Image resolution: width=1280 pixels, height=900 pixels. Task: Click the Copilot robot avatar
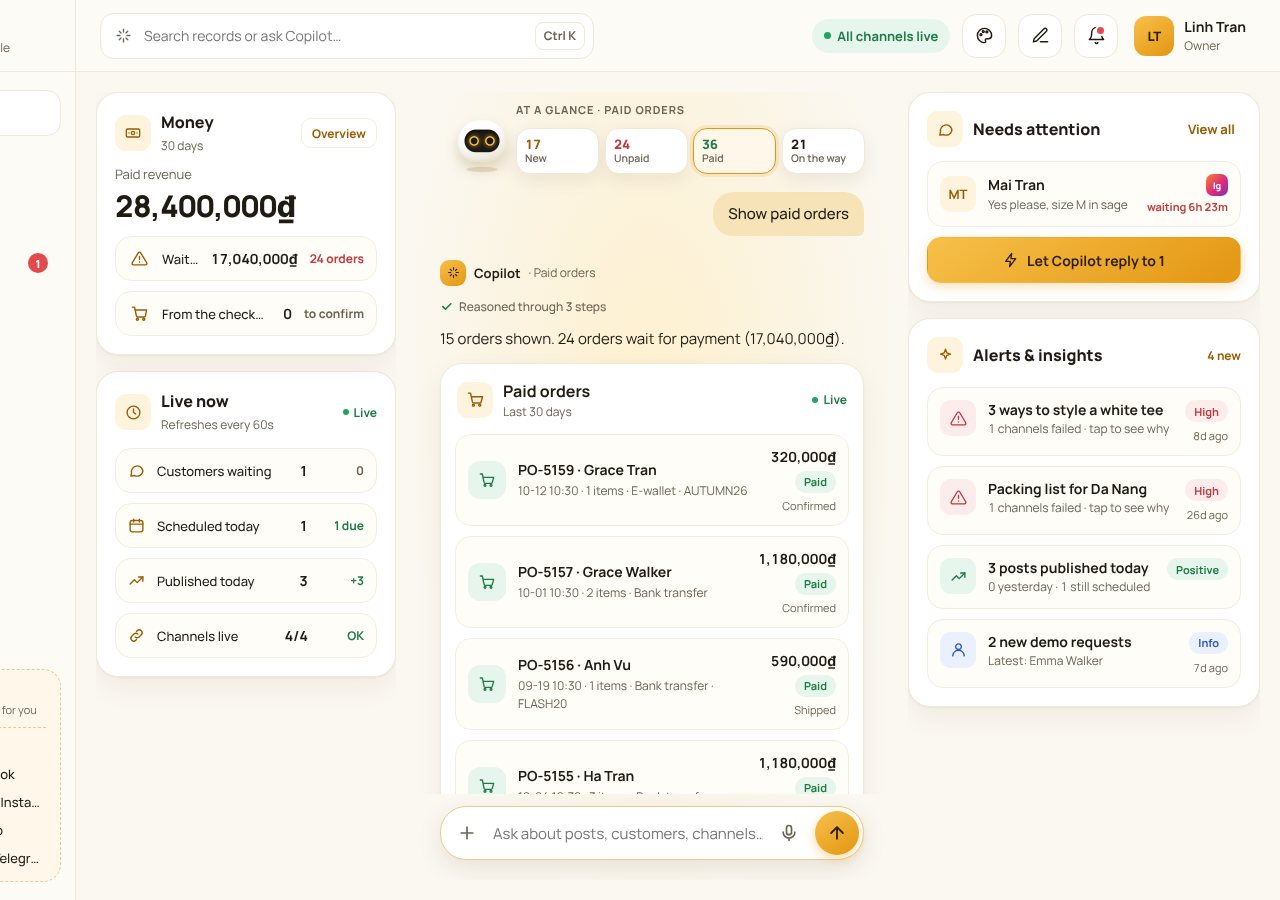click(482, 145)
